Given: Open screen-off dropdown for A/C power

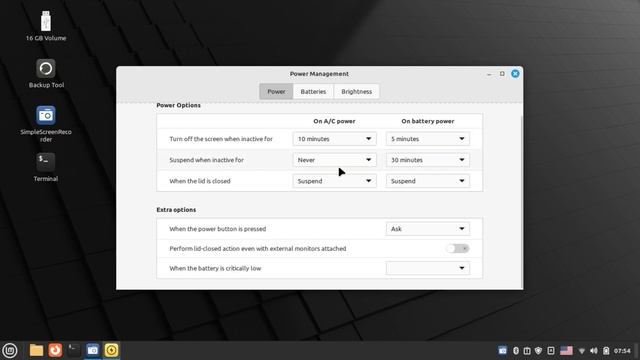Looking at the screenshot, I should pyautogui.click(x=334, y=139).
